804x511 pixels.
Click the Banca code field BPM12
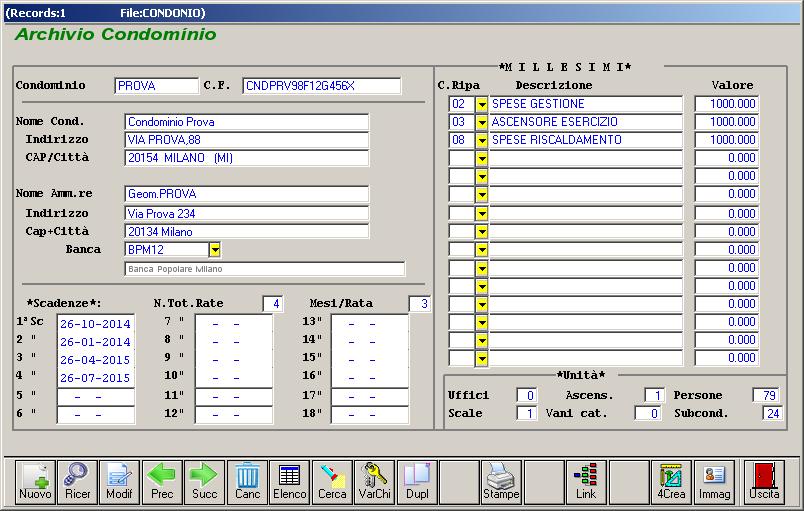[167, 250]
